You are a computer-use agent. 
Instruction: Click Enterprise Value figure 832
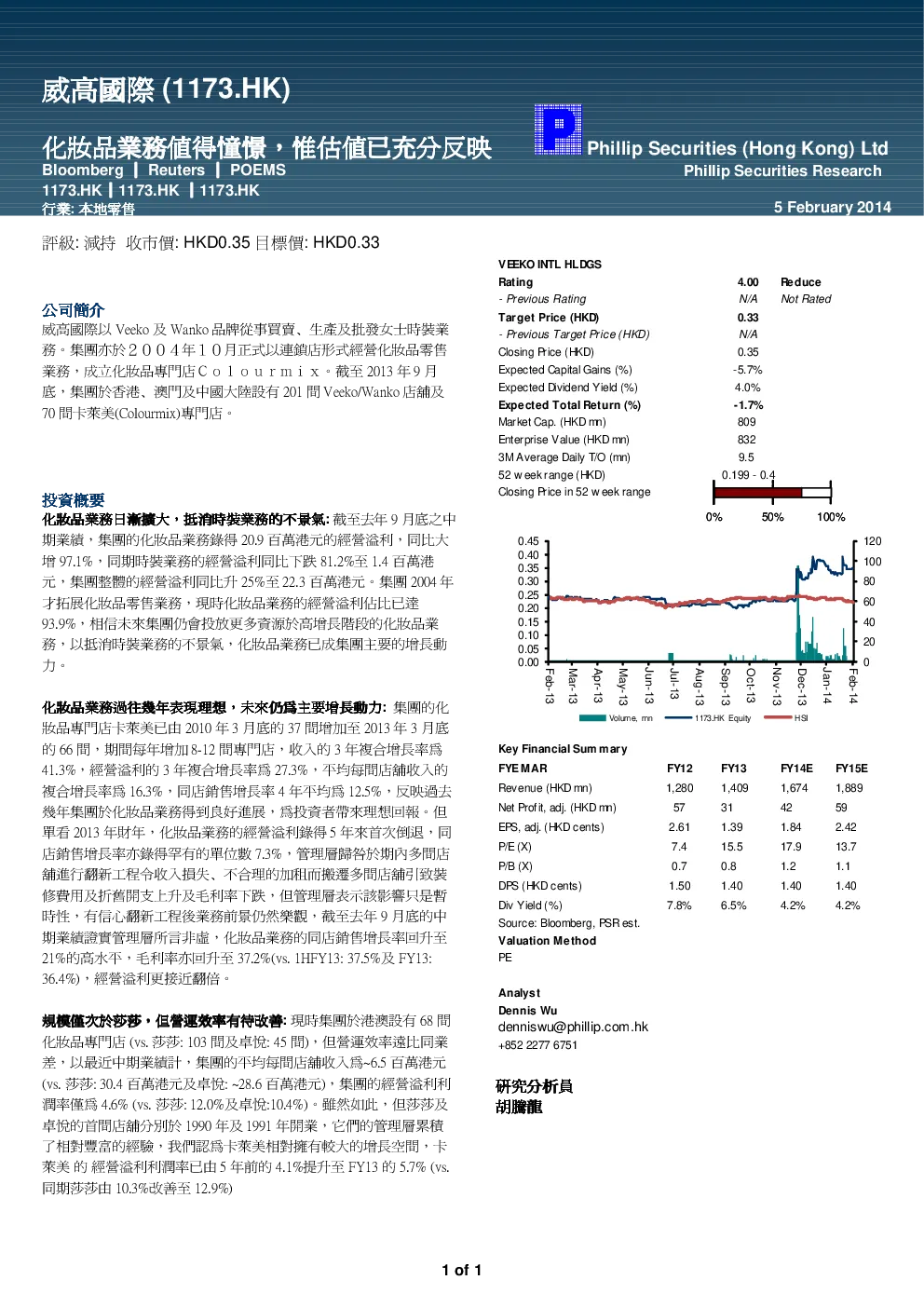click(x=747, y=440)
